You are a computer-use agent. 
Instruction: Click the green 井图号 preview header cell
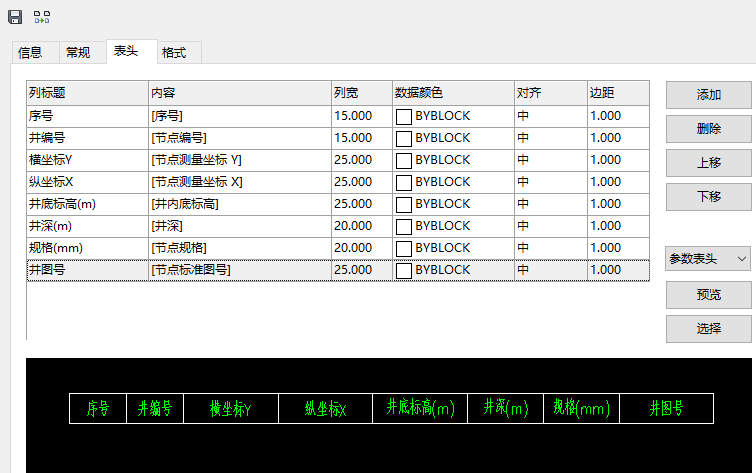[666, 408]
